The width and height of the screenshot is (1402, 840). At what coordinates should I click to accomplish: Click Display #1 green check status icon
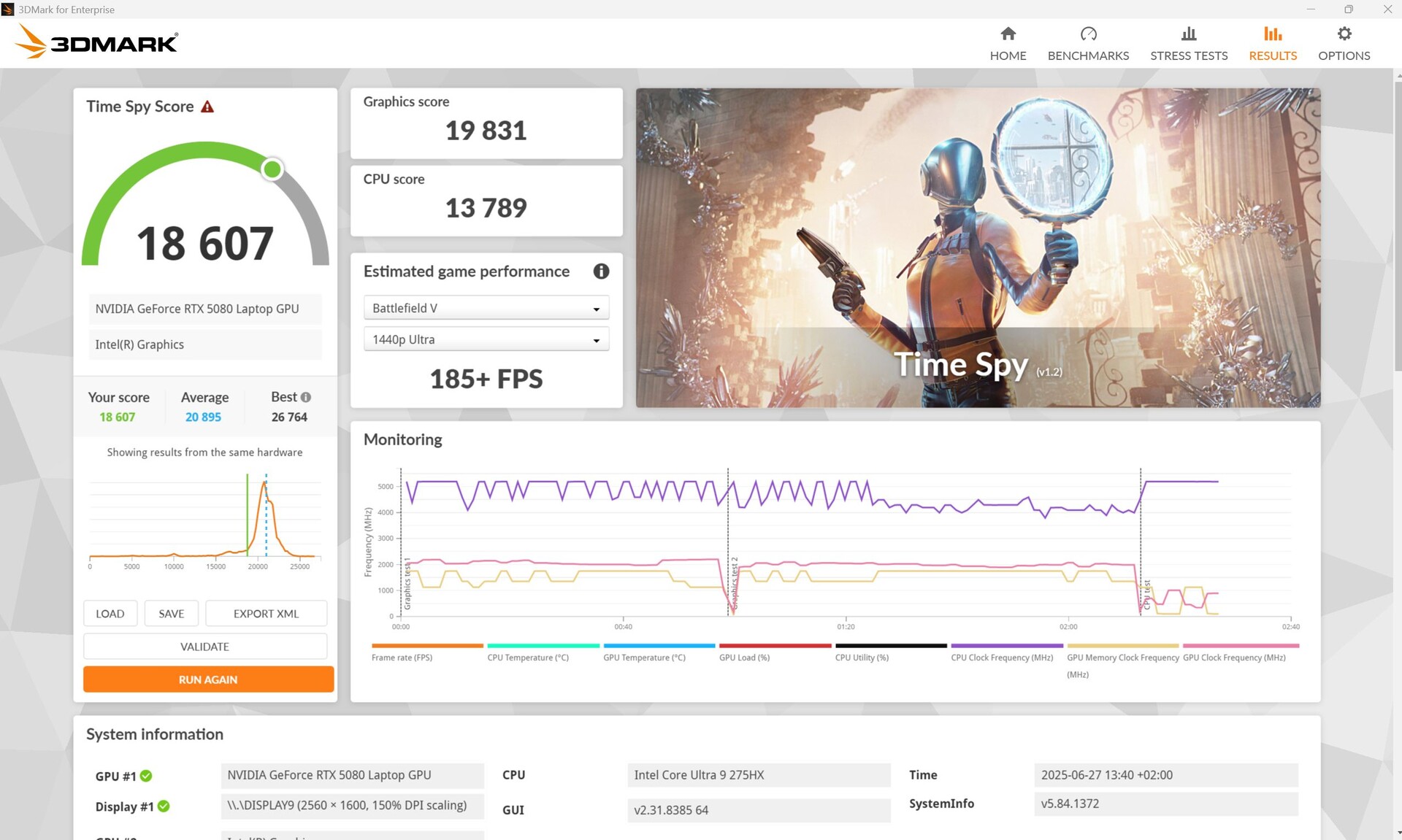pyautogui.click(x=164, y=806)
